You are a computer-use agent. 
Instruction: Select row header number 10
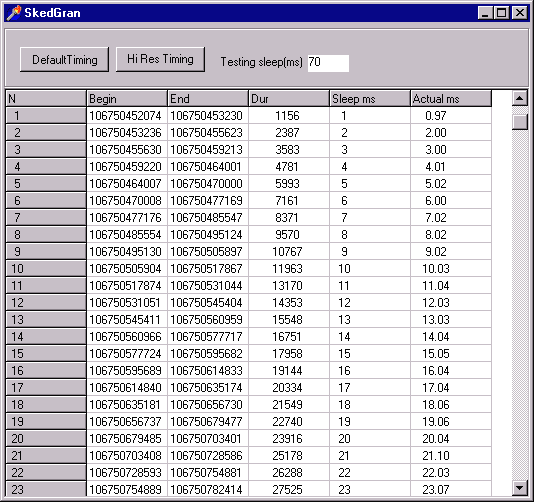pyautogui.click(x=46, y=269)
